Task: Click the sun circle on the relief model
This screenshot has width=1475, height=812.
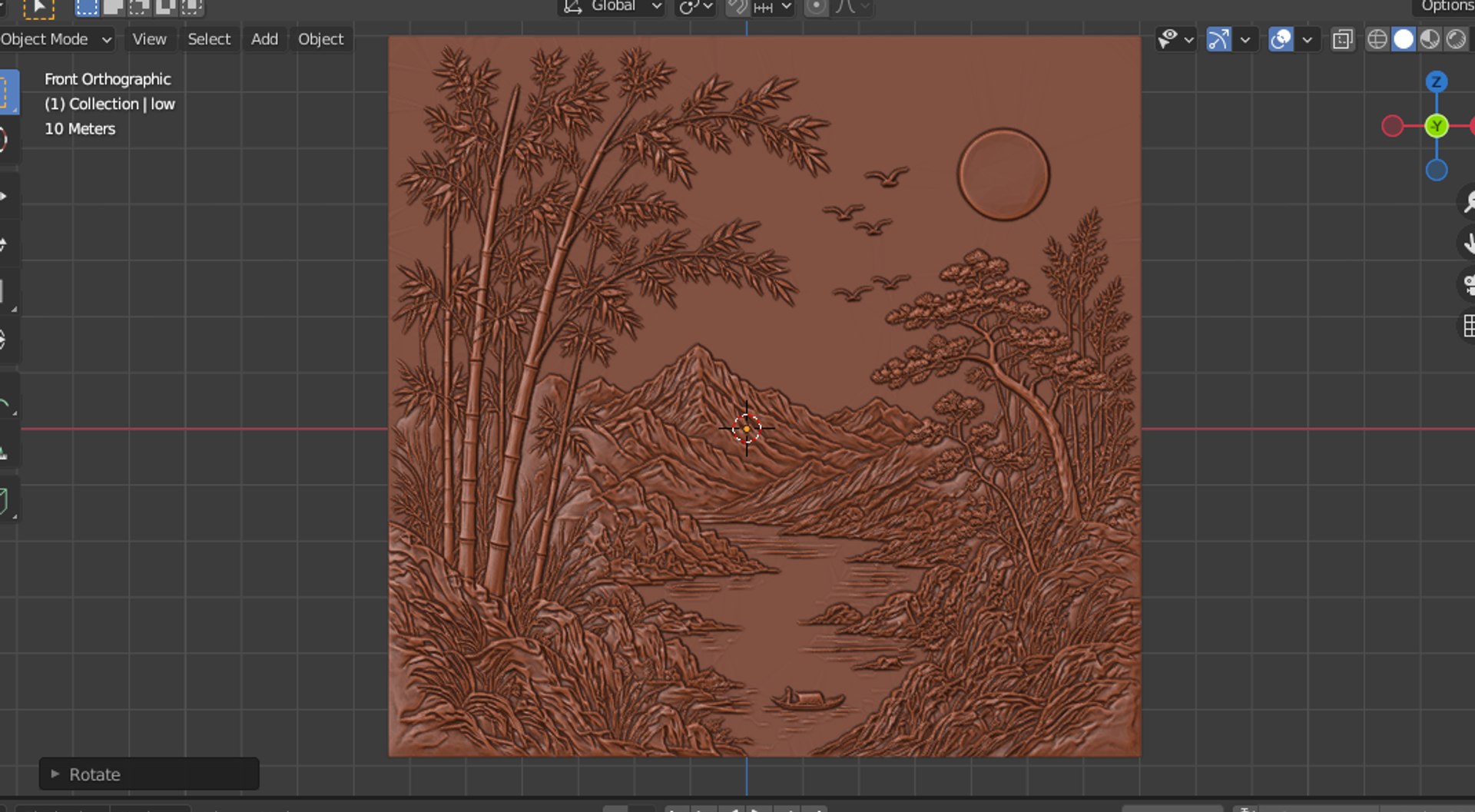Action: pos(1003,174)
